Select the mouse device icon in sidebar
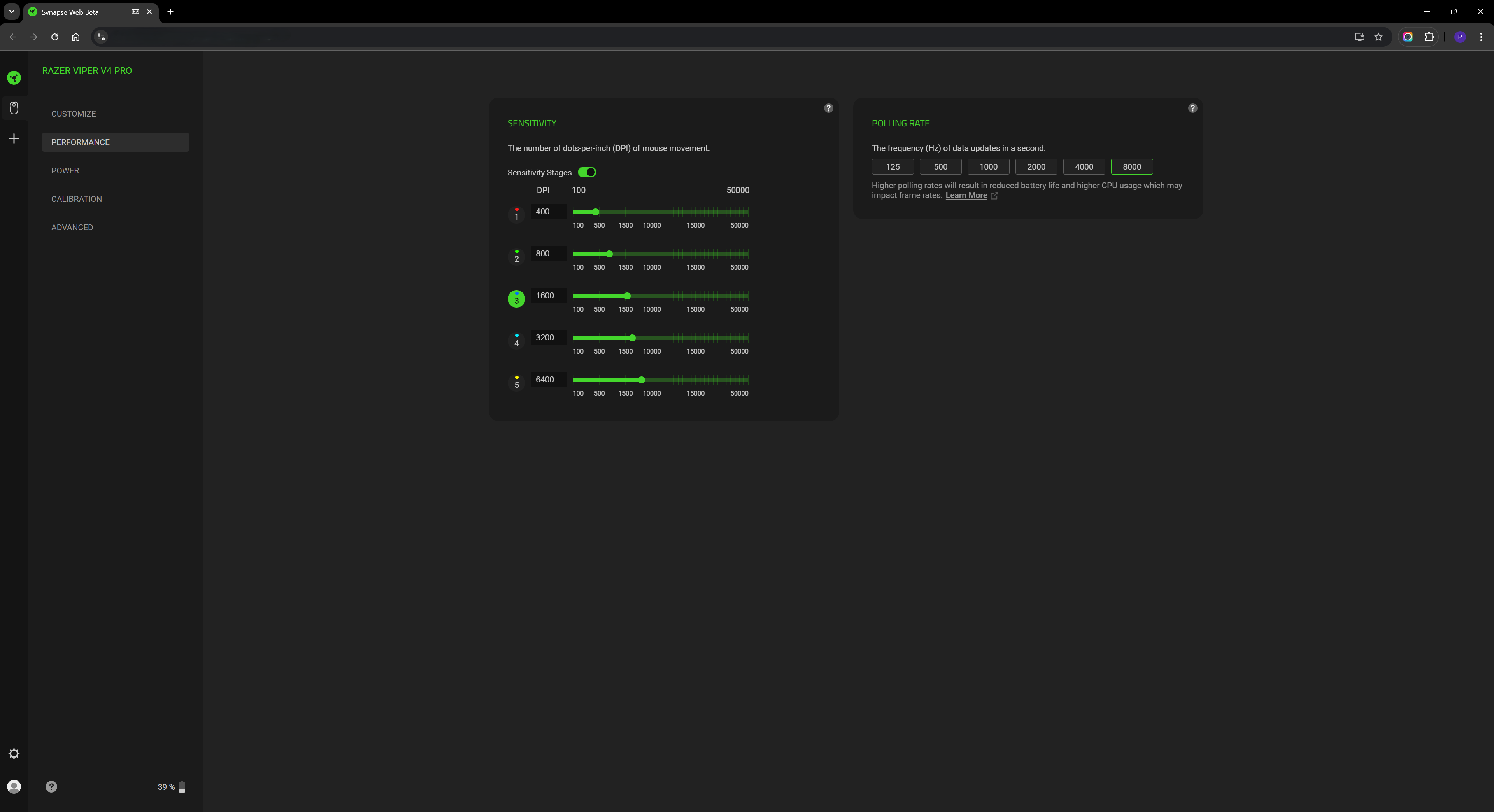Image resolution: width=1494 pixels, height=812 pixels. (x=14, y=108)
